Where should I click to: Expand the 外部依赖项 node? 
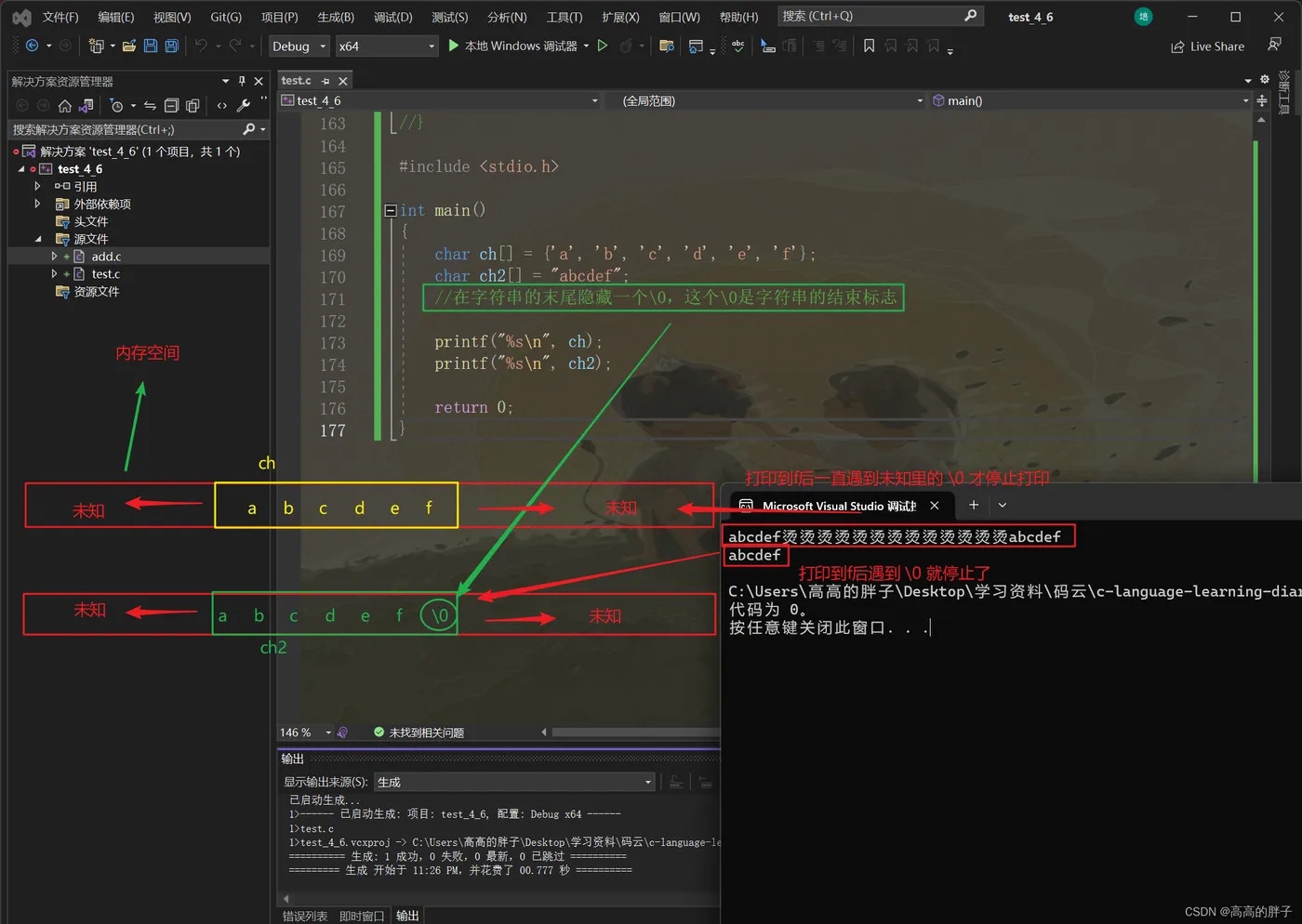click(x=37, y=204)
